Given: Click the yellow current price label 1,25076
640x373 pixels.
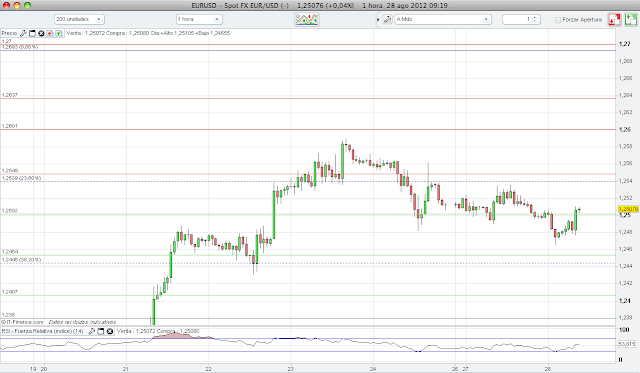Looking at the screenshot, I should pos(628,209).
